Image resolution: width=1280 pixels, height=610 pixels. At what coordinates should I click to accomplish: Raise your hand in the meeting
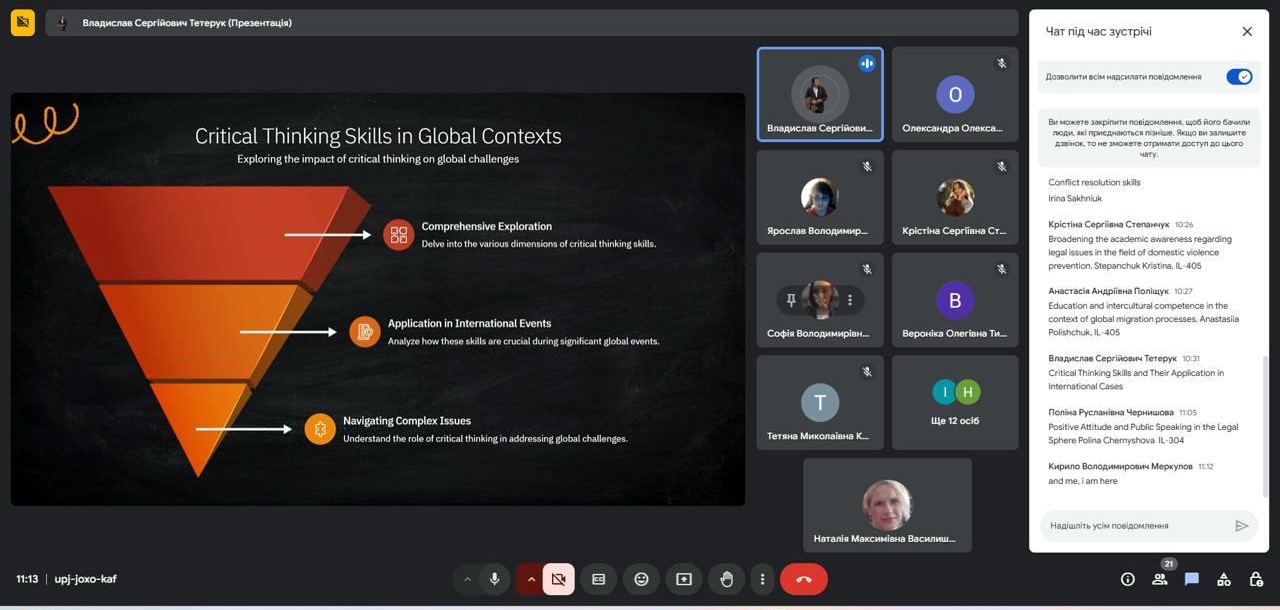pos(727,579)
